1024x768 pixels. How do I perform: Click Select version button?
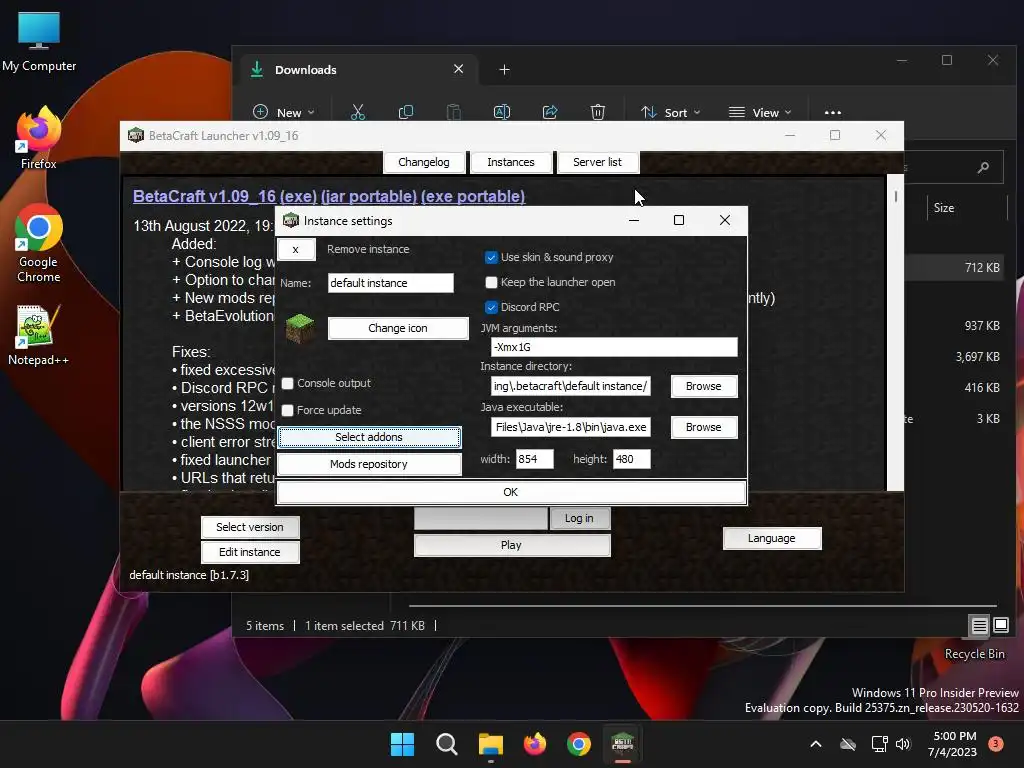(x=250, y=527)
